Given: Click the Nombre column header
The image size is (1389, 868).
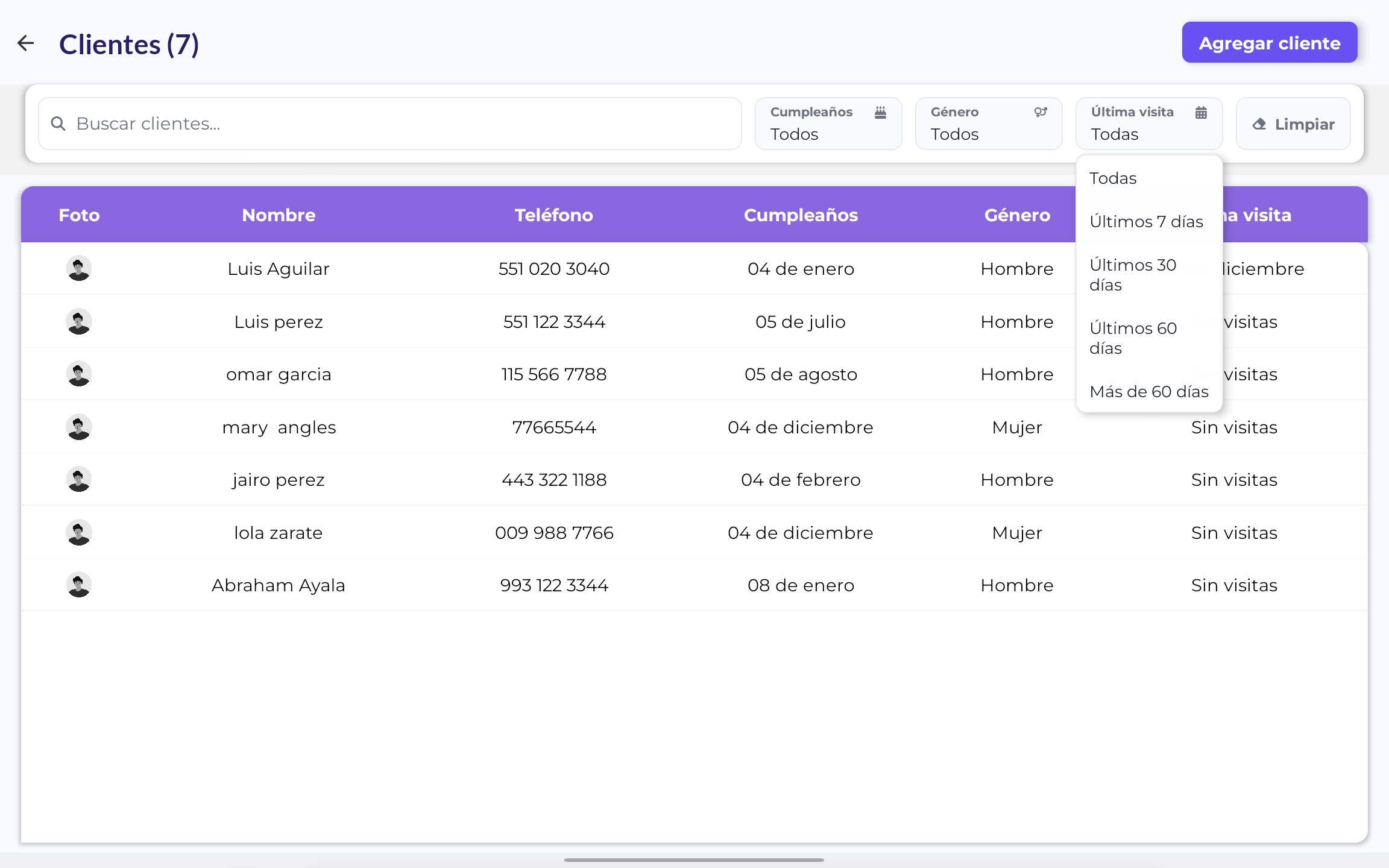Looking at the screenshot, I should tap(279, 215).
